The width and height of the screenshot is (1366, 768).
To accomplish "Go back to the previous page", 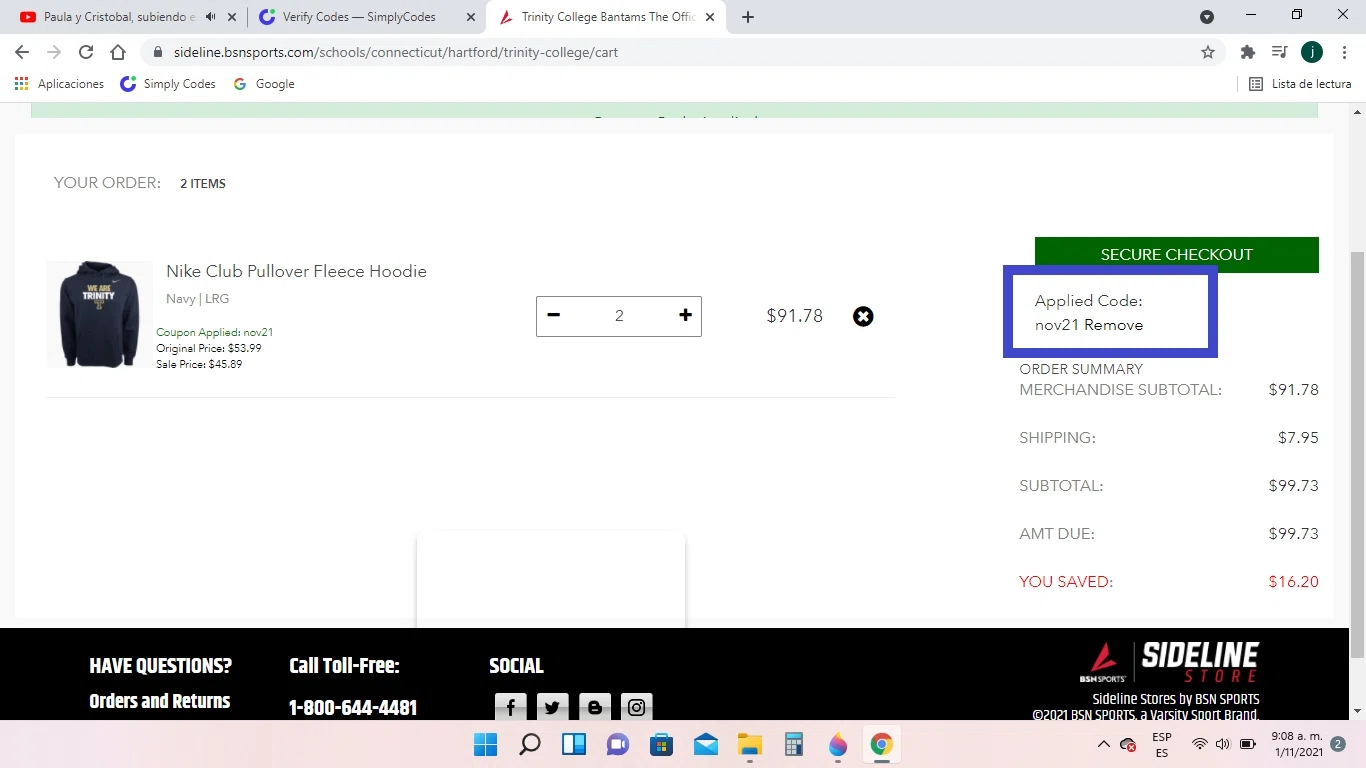I will tap(22, 52).
